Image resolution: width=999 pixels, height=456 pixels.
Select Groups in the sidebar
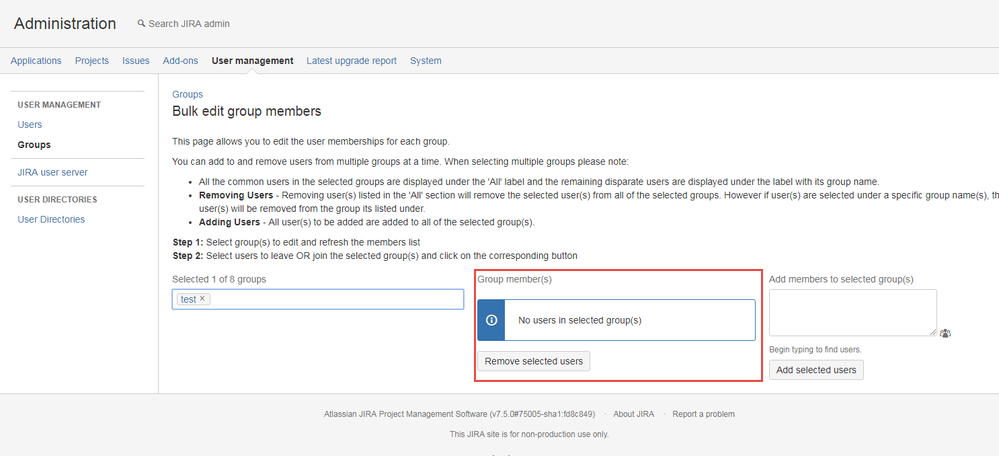tap(34, 145)
